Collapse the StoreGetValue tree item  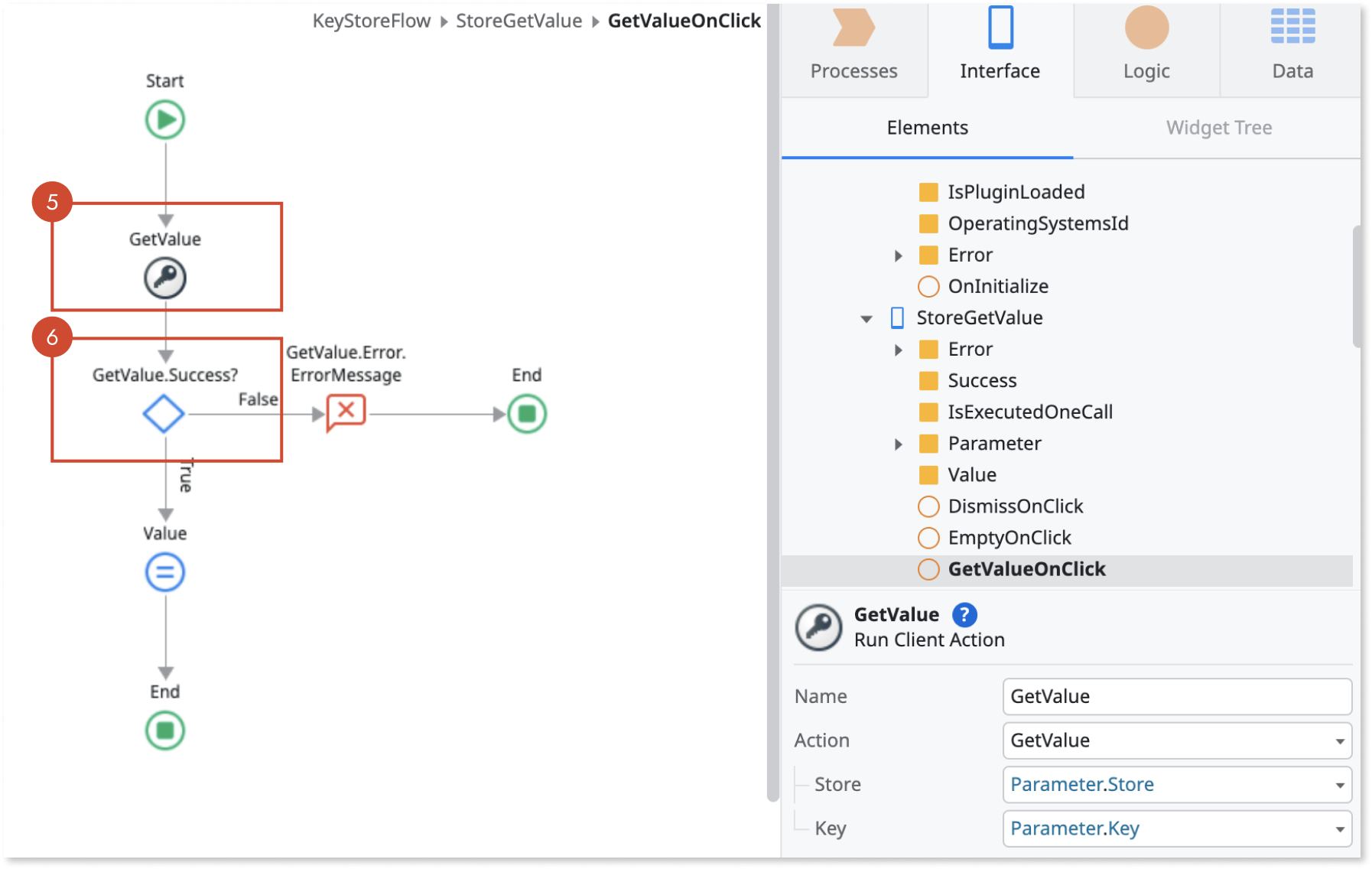pyautogui.click(x=865, y=318)
